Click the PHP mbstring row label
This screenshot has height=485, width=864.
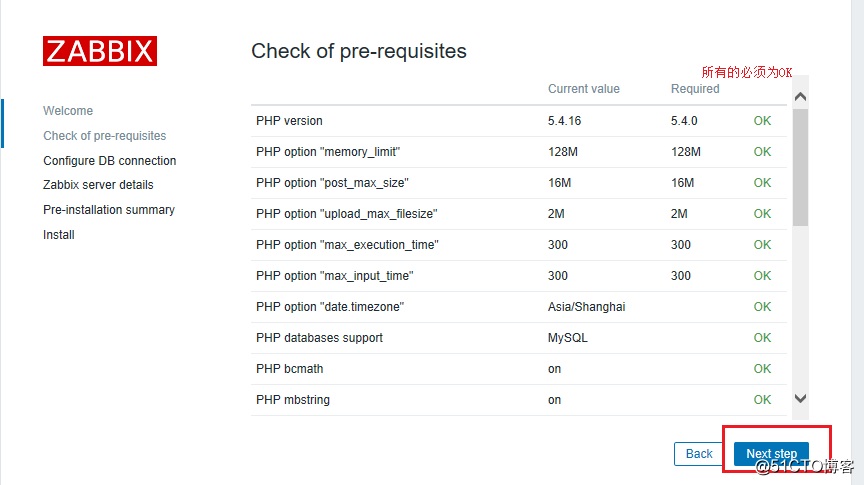[x=293, y=400]
